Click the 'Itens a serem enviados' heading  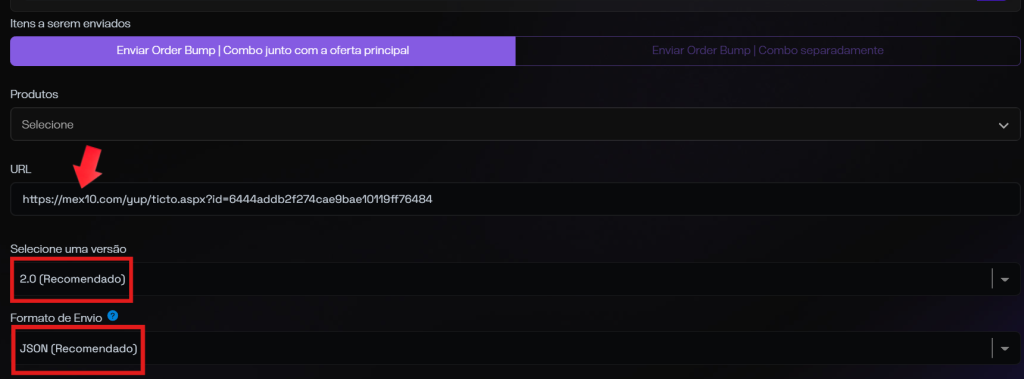tap(70, 24)
